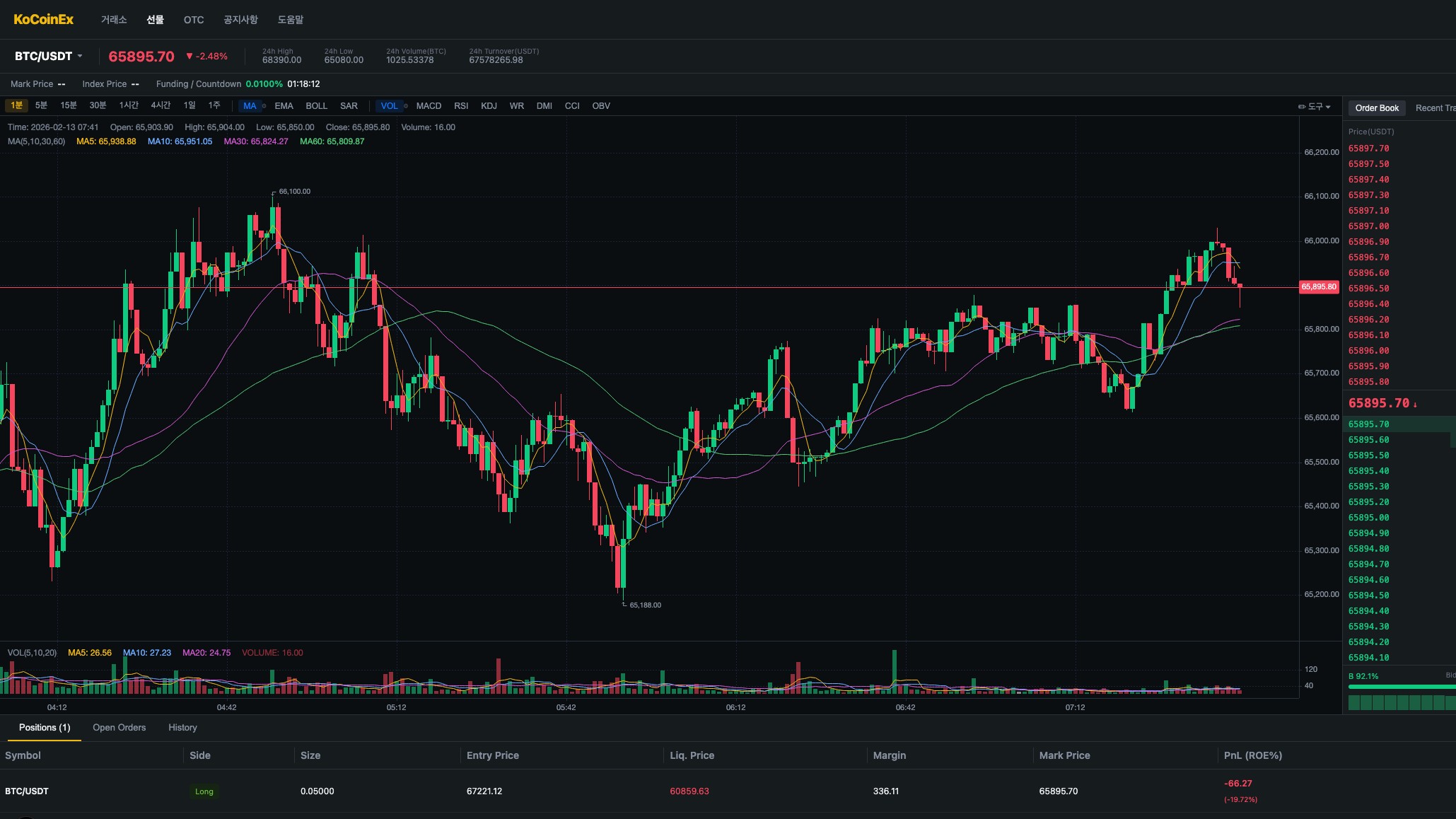Open the History tab

pos(182,727)
